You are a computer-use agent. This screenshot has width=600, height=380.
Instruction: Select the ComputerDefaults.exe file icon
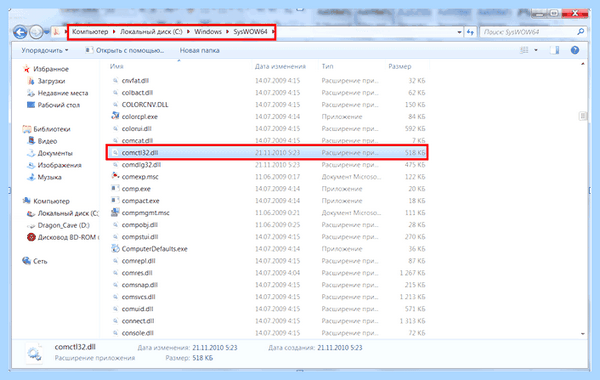[115, 248]
